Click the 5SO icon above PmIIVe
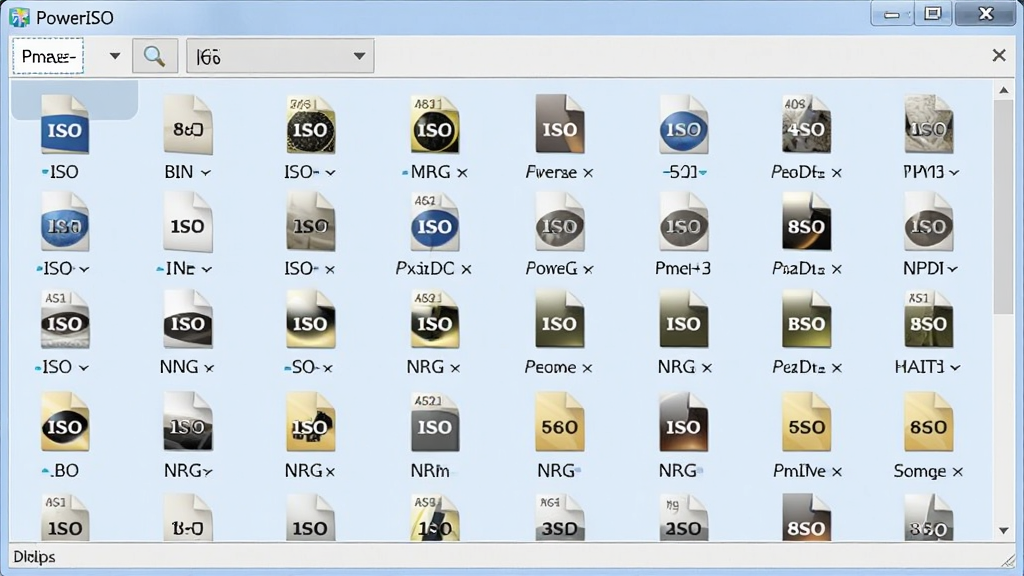Image resolution: width=1024 pixels, height=576 pixels. (x=807, y=423)
